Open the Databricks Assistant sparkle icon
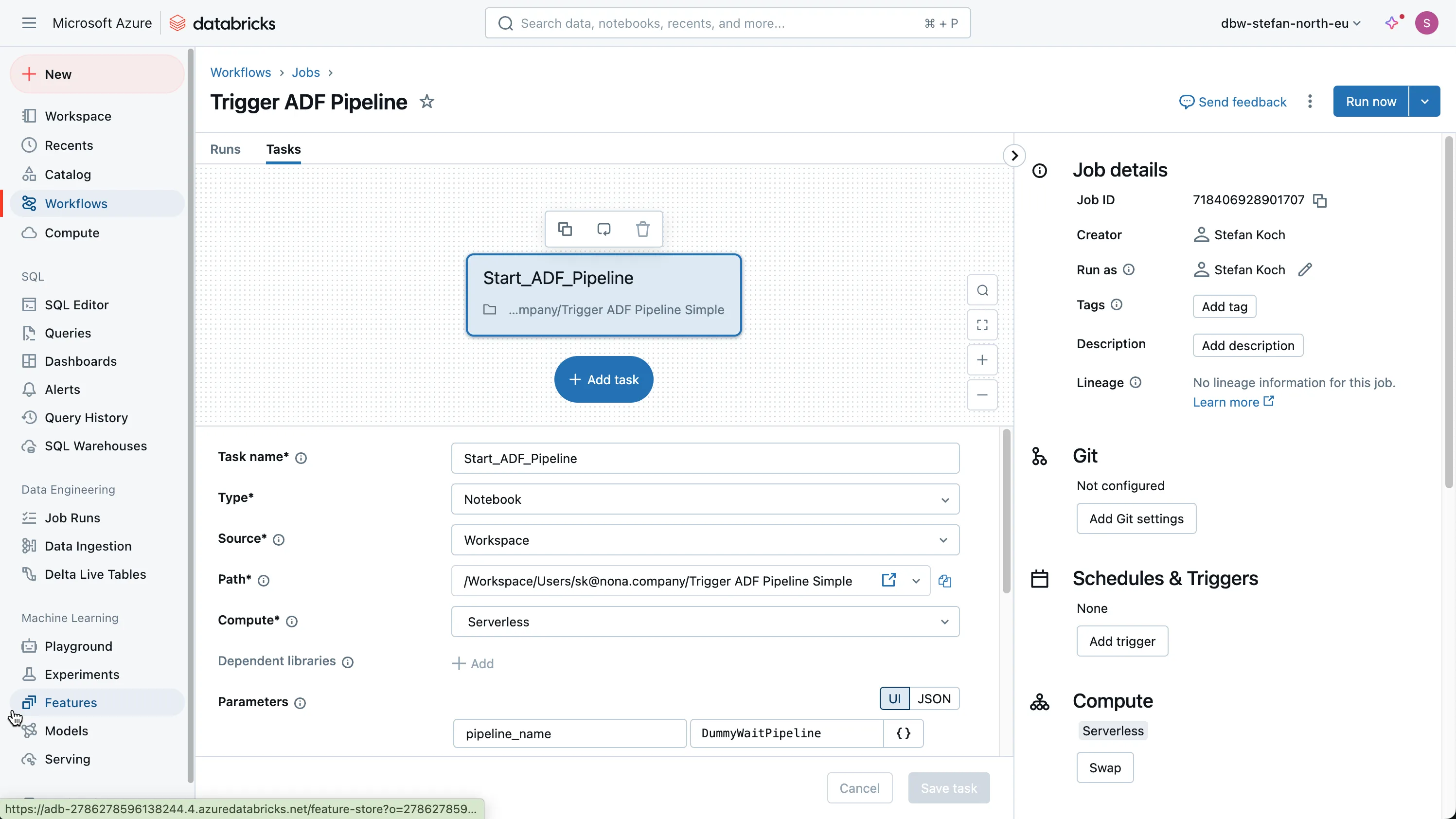 coord(1393,22)
